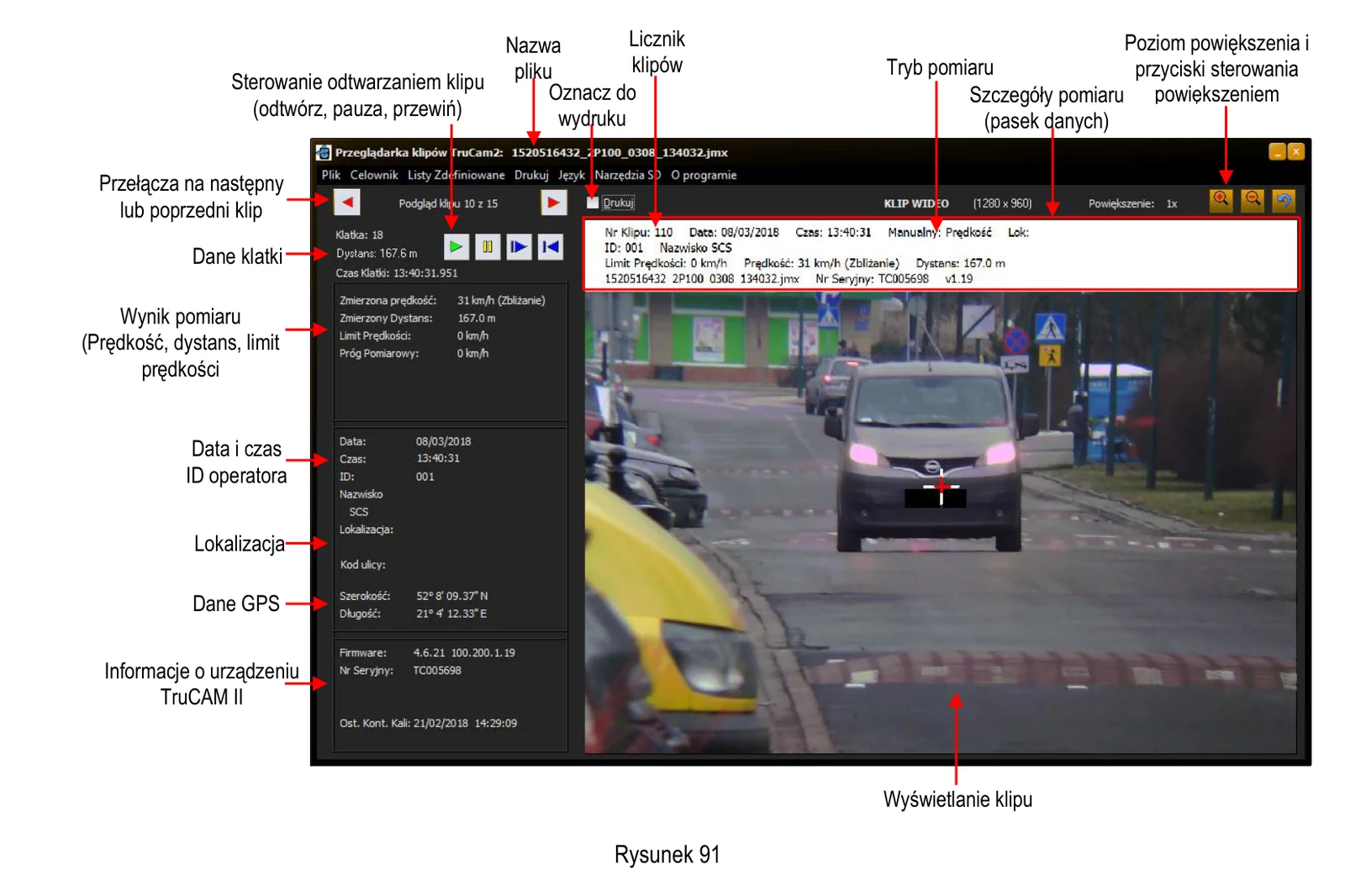Click the 'ID: 001' row in side panel

click(x=387, y=477)
